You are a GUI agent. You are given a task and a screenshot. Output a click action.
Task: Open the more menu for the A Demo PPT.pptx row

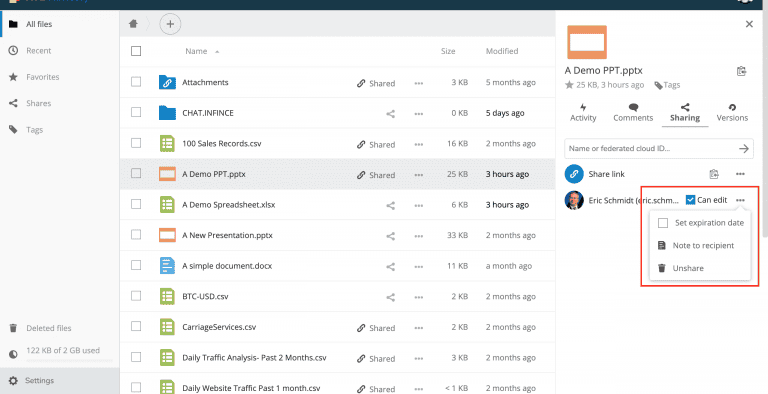(418, 175)
